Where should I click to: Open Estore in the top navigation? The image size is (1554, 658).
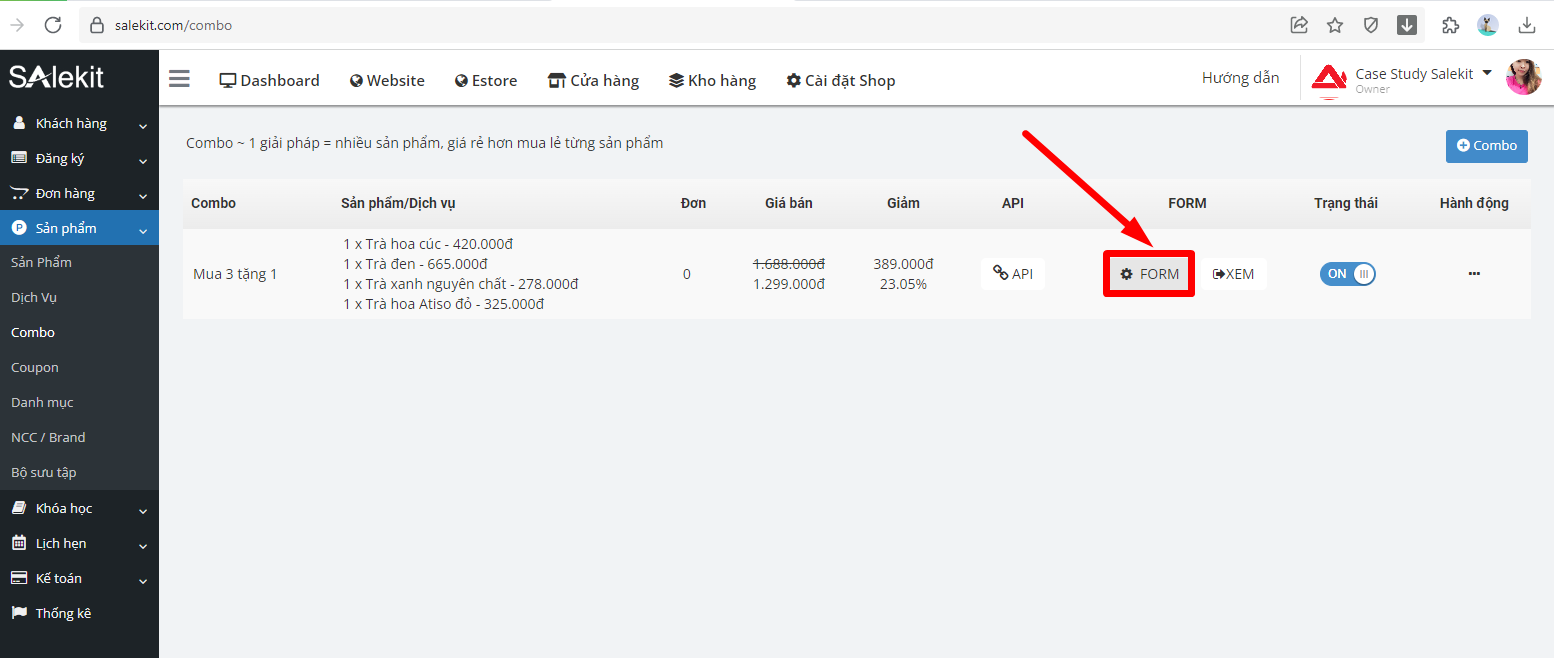pos(486,80)
